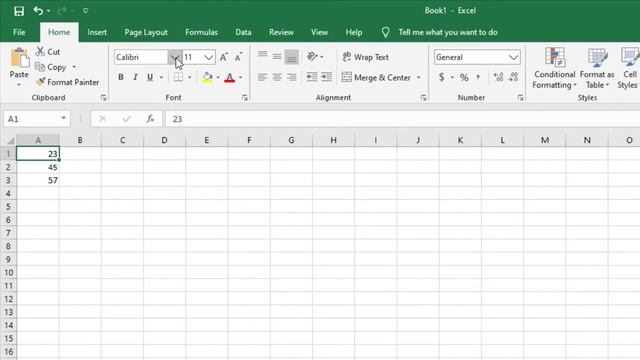Viewport: 640px width, 360px height.
Task: Open the font size dropdown
Action: point(209,57)
